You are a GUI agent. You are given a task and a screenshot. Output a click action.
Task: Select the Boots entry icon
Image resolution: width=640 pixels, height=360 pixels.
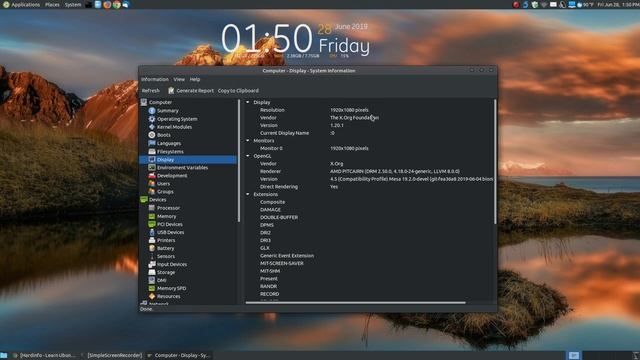pos(152,135)
